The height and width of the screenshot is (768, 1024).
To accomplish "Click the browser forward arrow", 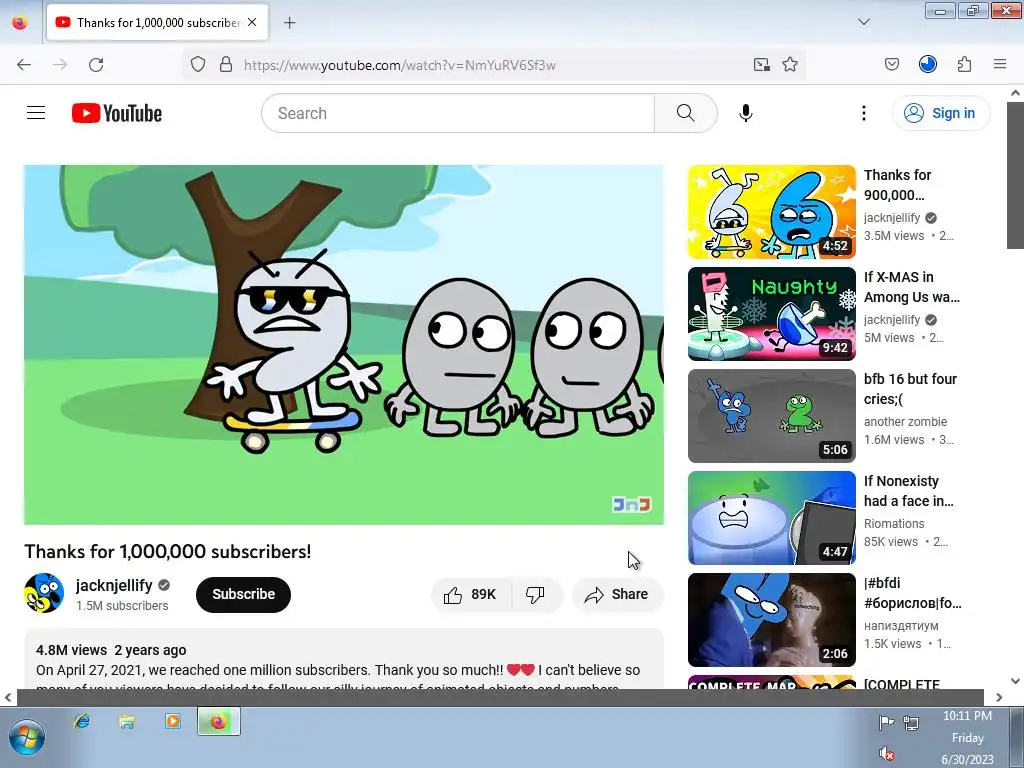I will 60,65.
